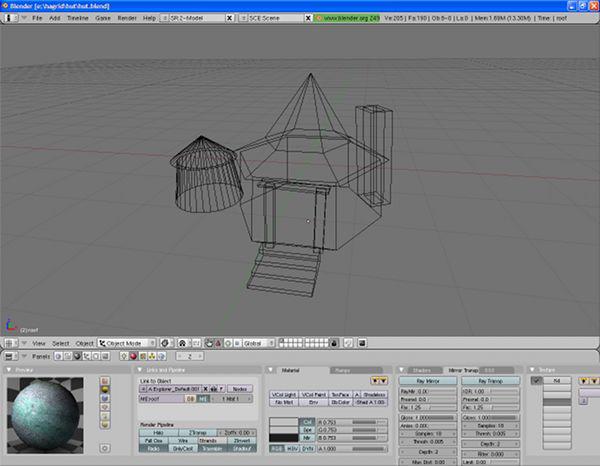Set preview type to flat plane
600x466 pixels.
point(105,381)
